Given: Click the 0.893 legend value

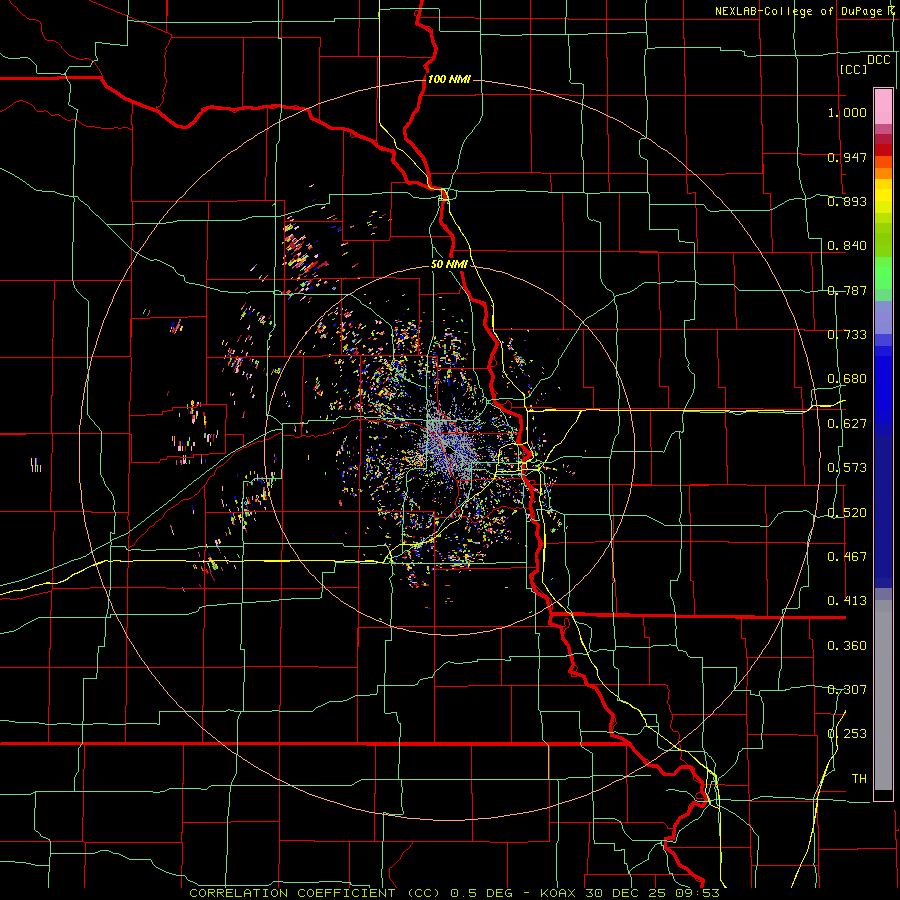Looking at the screenshot, I should pos(847,201).
